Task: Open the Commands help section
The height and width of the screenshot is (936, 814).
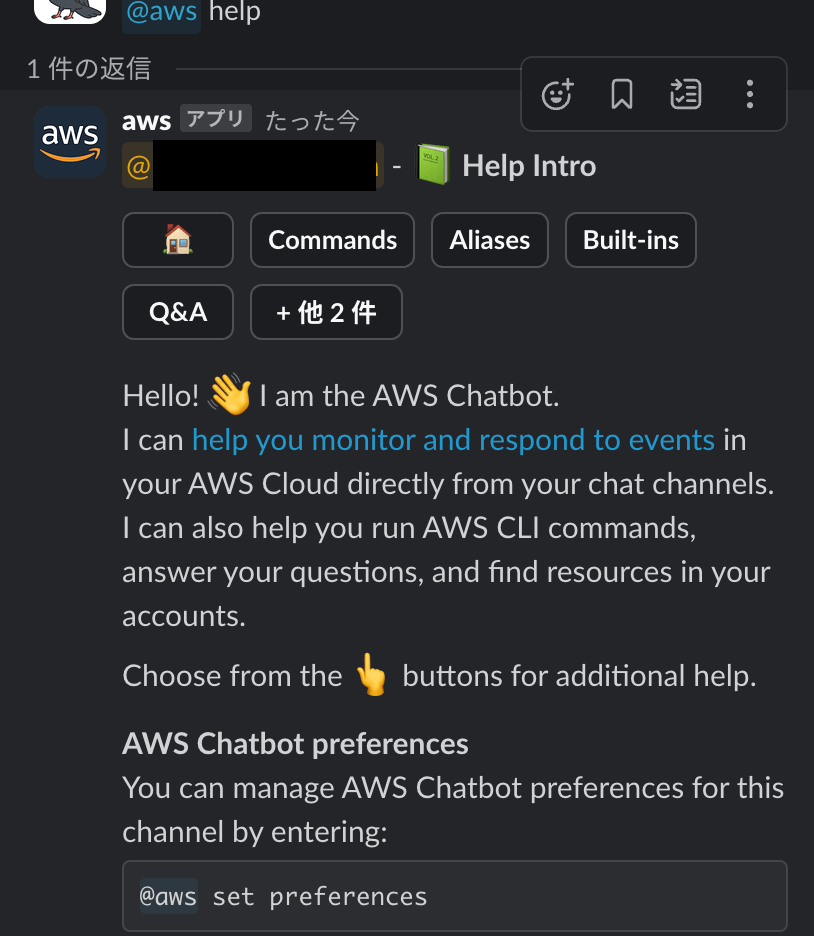Action: click(332, 240)
